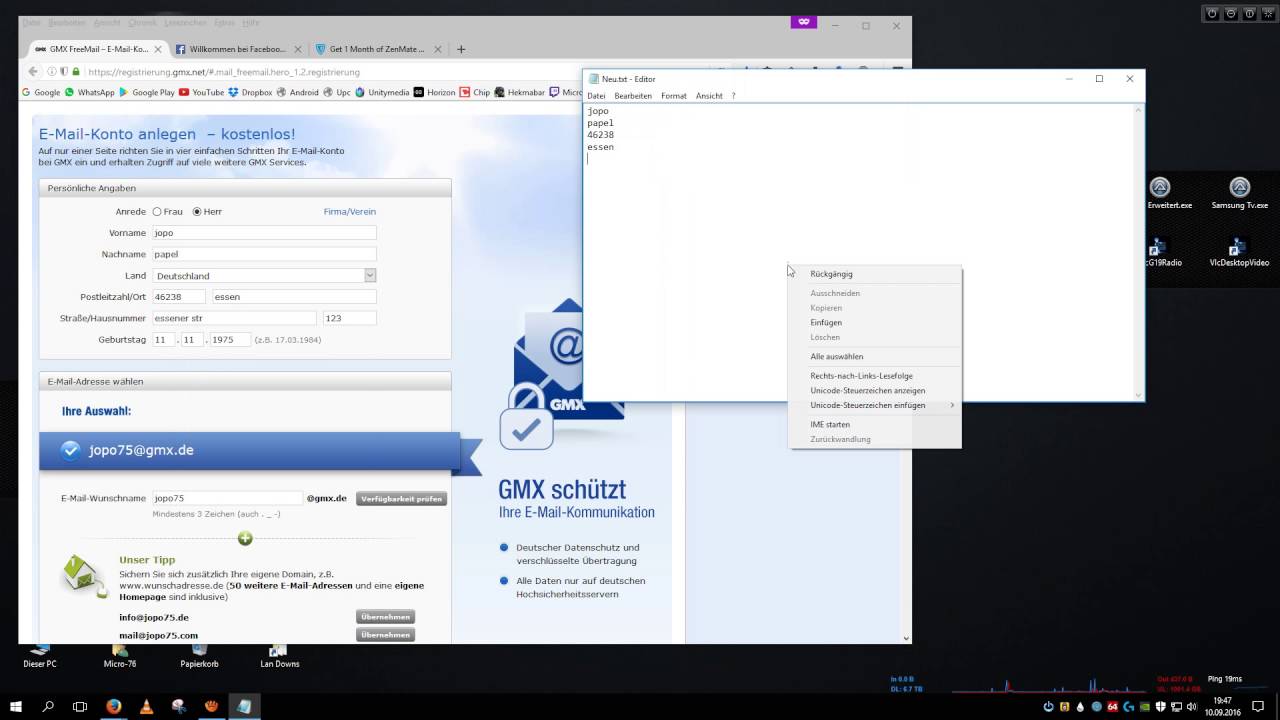Image resolution: width=1280 pixels, height=720 pixels.
Task: Switch to Editor notepad taskbar icon
Action: (x=244, y=706)
